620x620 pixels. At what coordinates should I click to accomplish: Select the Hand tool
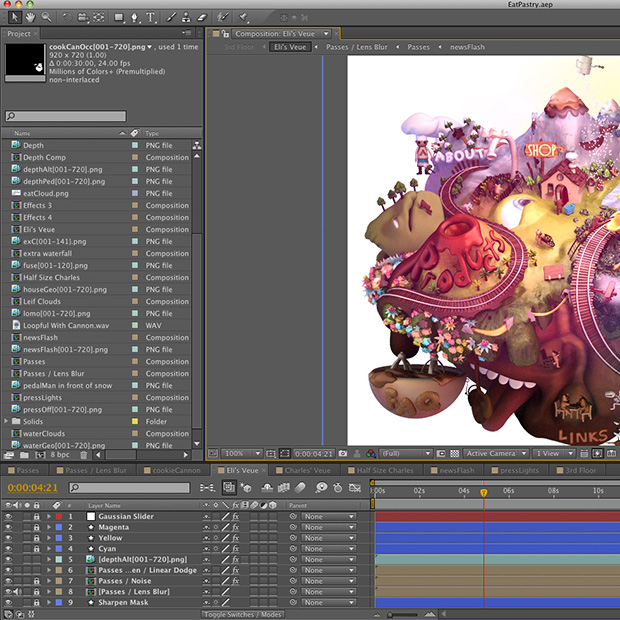(x=30, y=17)
